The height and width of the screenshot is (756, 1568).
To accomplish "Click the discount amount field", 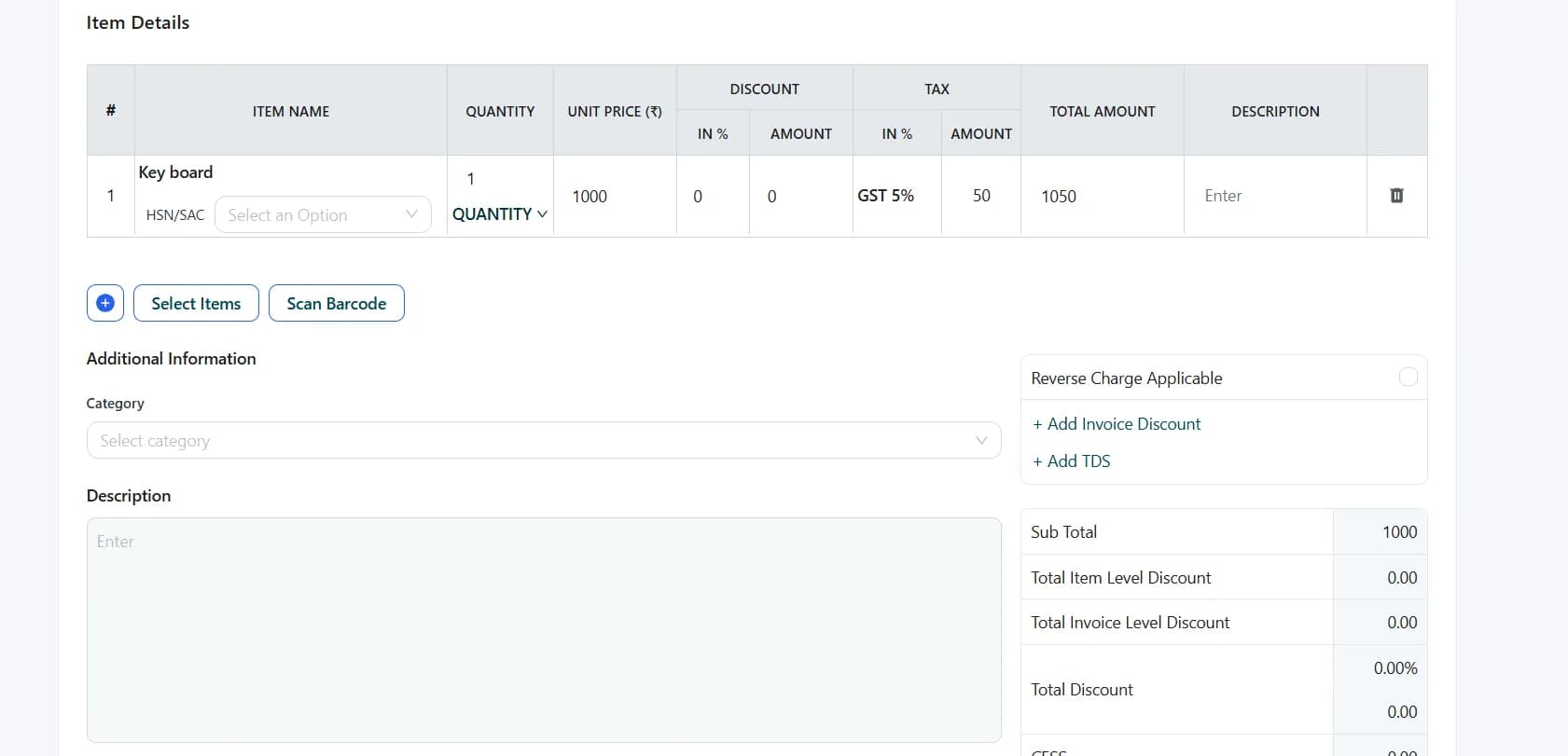I will (x=800, y=197).
